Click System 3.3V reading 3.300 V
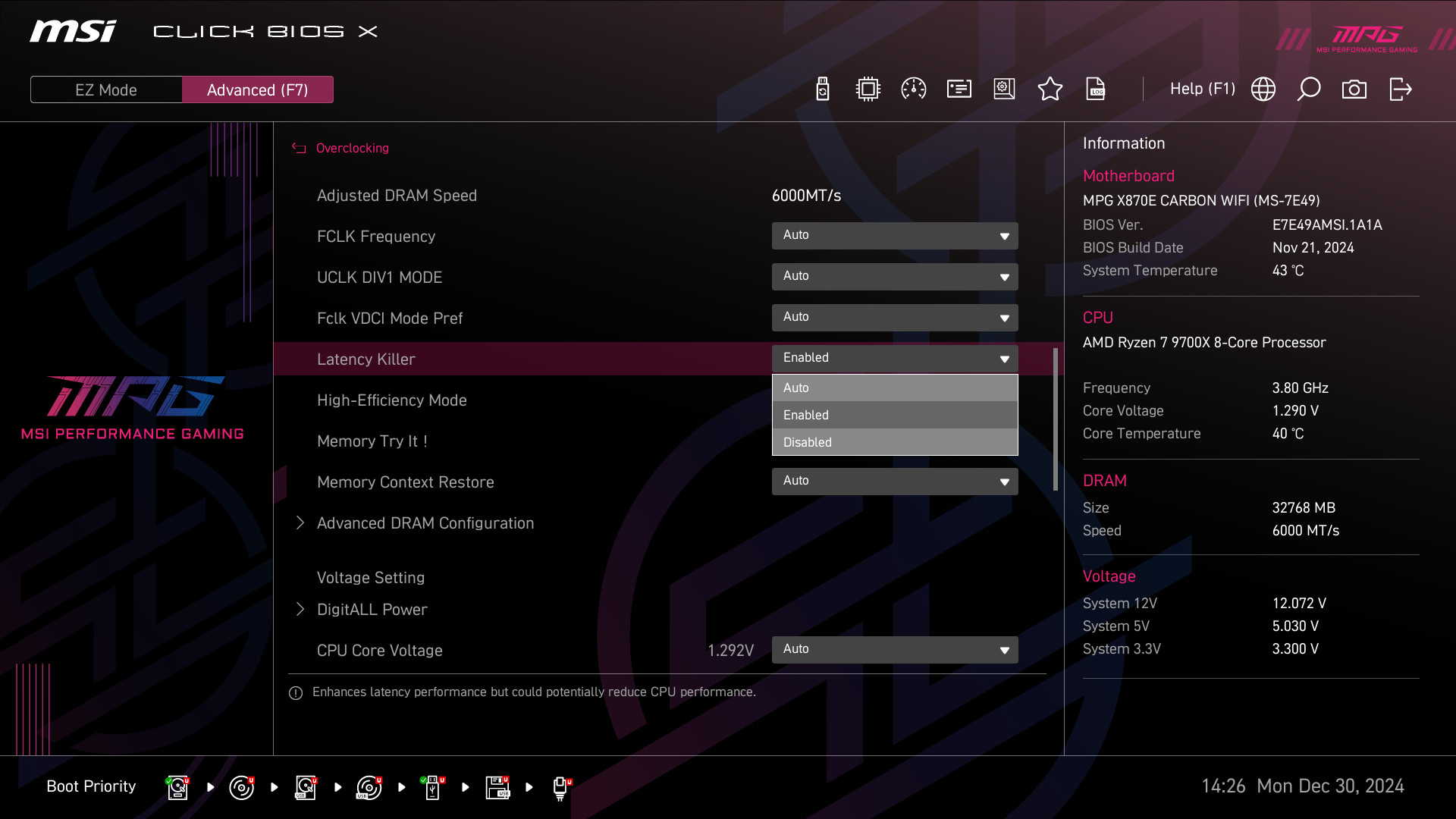Screen dimensions: 1456x819 (1295, 649)
